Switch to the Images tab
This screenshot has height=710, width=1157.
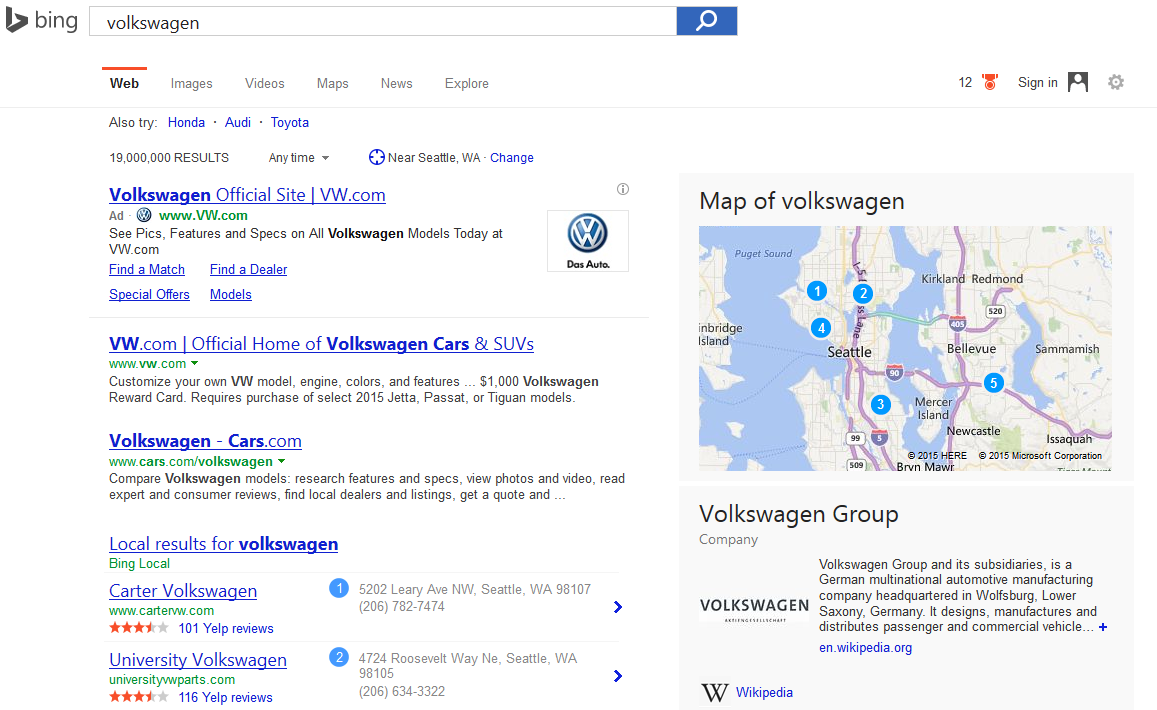click(x=191, y=84)
